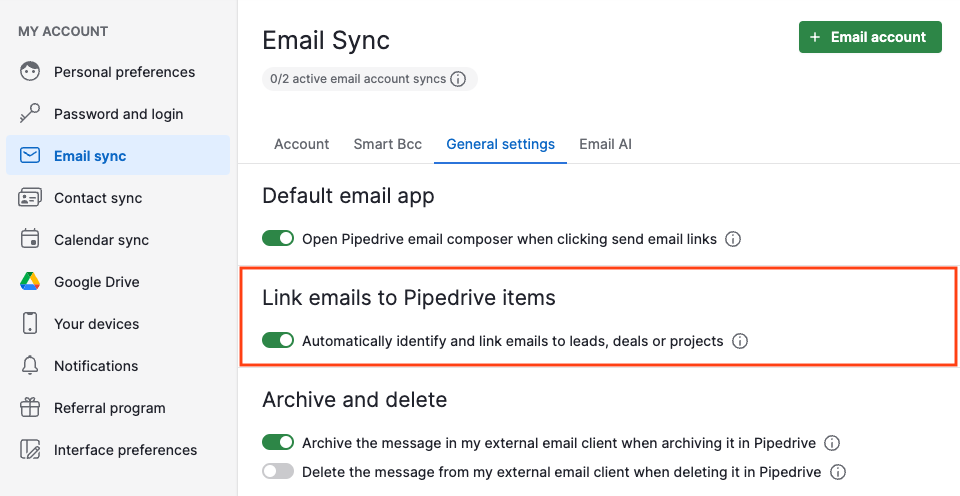The width and height of the screenshot is (960, 496).
Task: Click the Google Drive logo icon
Action: [x=29, y=282]
